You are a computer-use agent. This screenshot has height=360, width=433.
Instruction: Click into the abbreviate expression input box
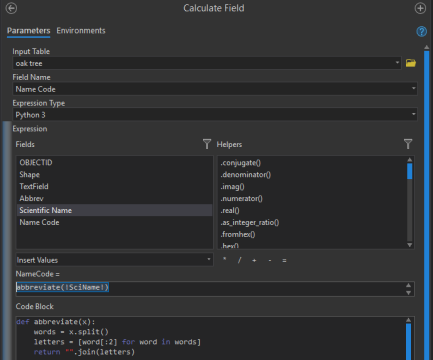click(x=211, y=289)
